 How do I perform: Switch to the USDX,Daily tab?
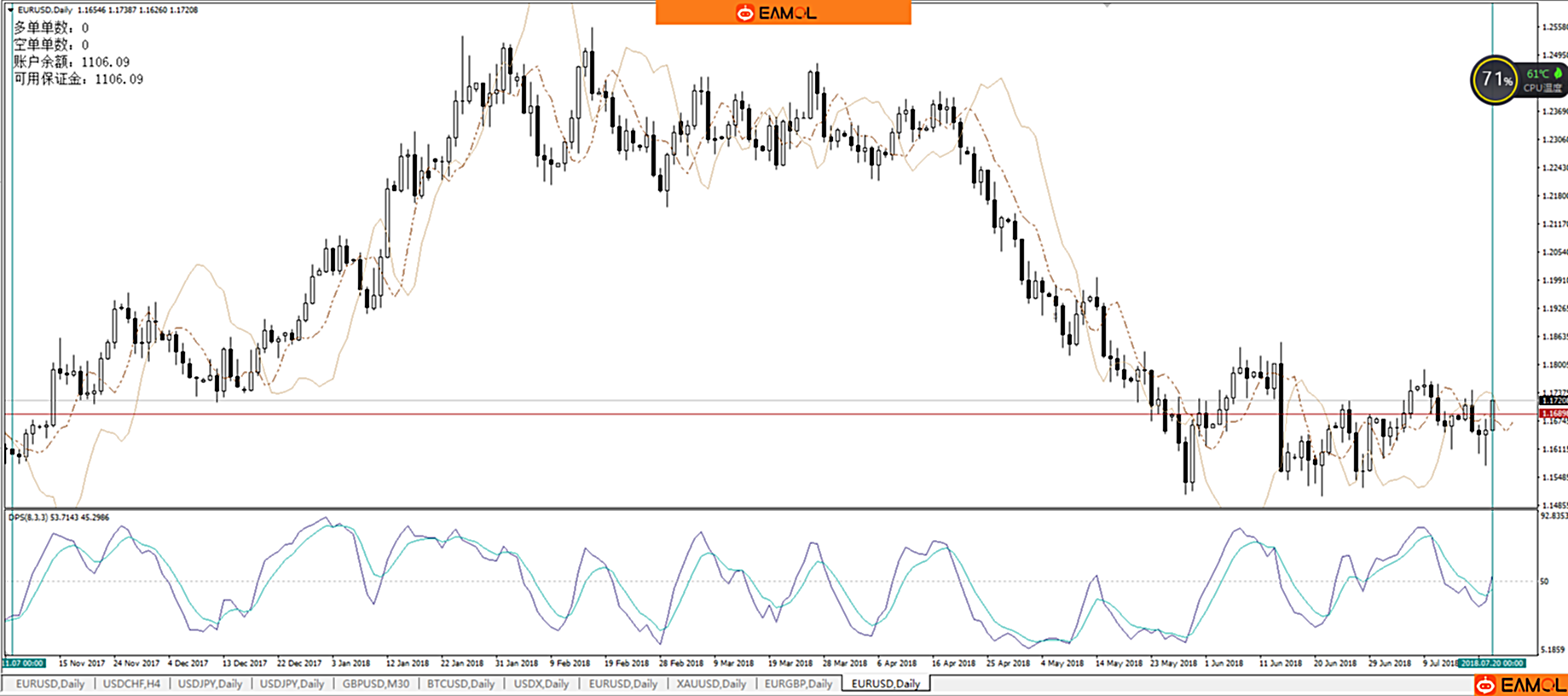(541, 684)
